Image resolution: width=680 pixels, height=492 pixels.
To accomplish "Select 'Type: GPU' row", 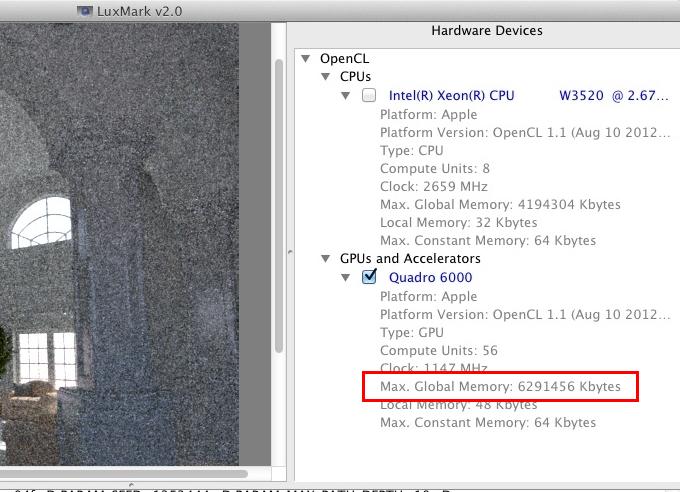I will [412, 332].
